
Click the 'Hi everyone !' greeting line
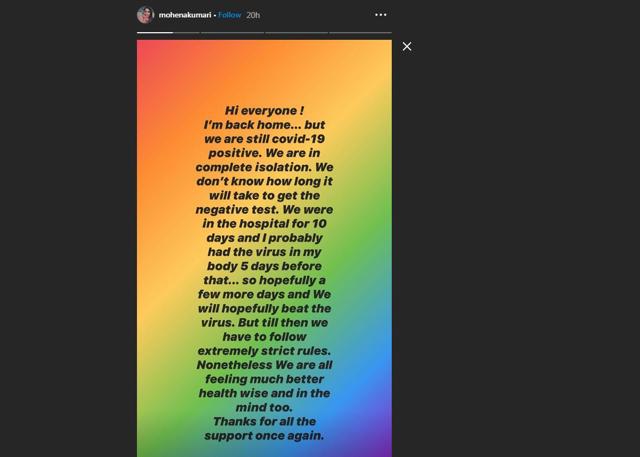coord(264,111)
